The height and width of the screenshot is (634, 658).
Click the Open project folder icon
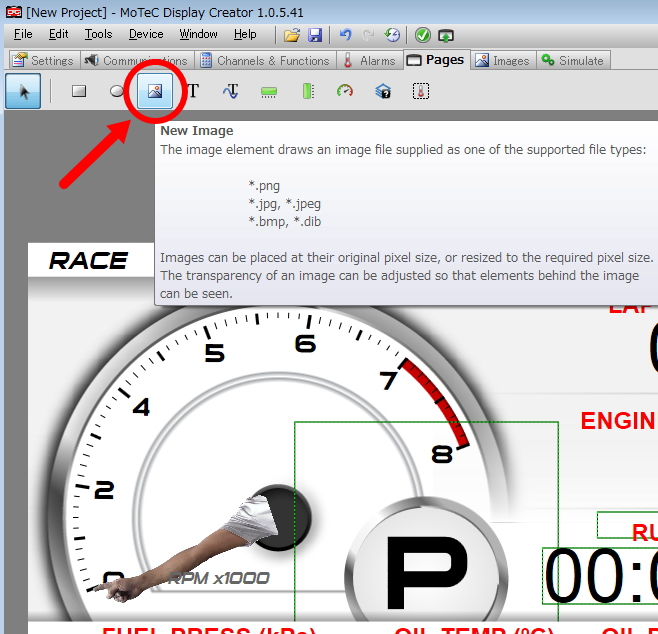click(292, 35)
